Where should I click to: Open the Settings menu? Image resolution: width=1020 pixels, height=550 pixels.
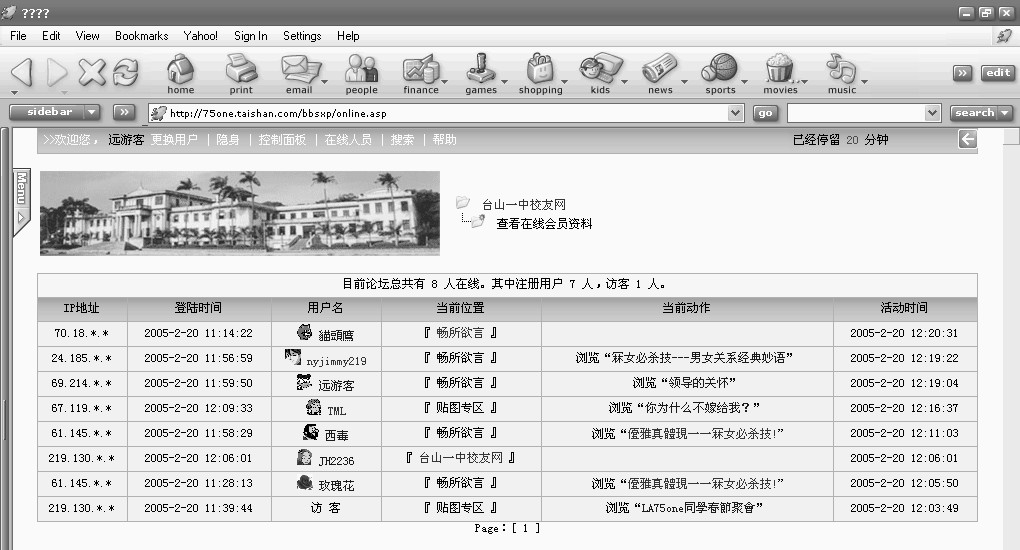point(302,36)
